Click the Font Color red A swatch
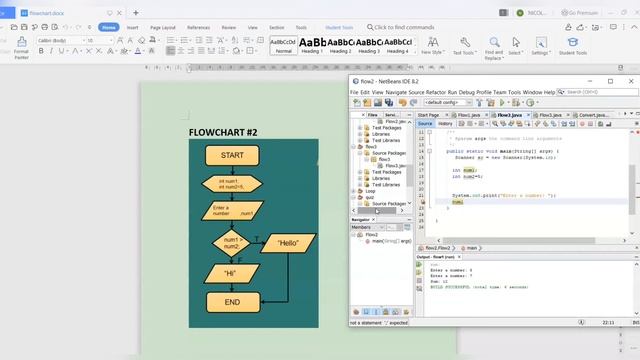 138,51
